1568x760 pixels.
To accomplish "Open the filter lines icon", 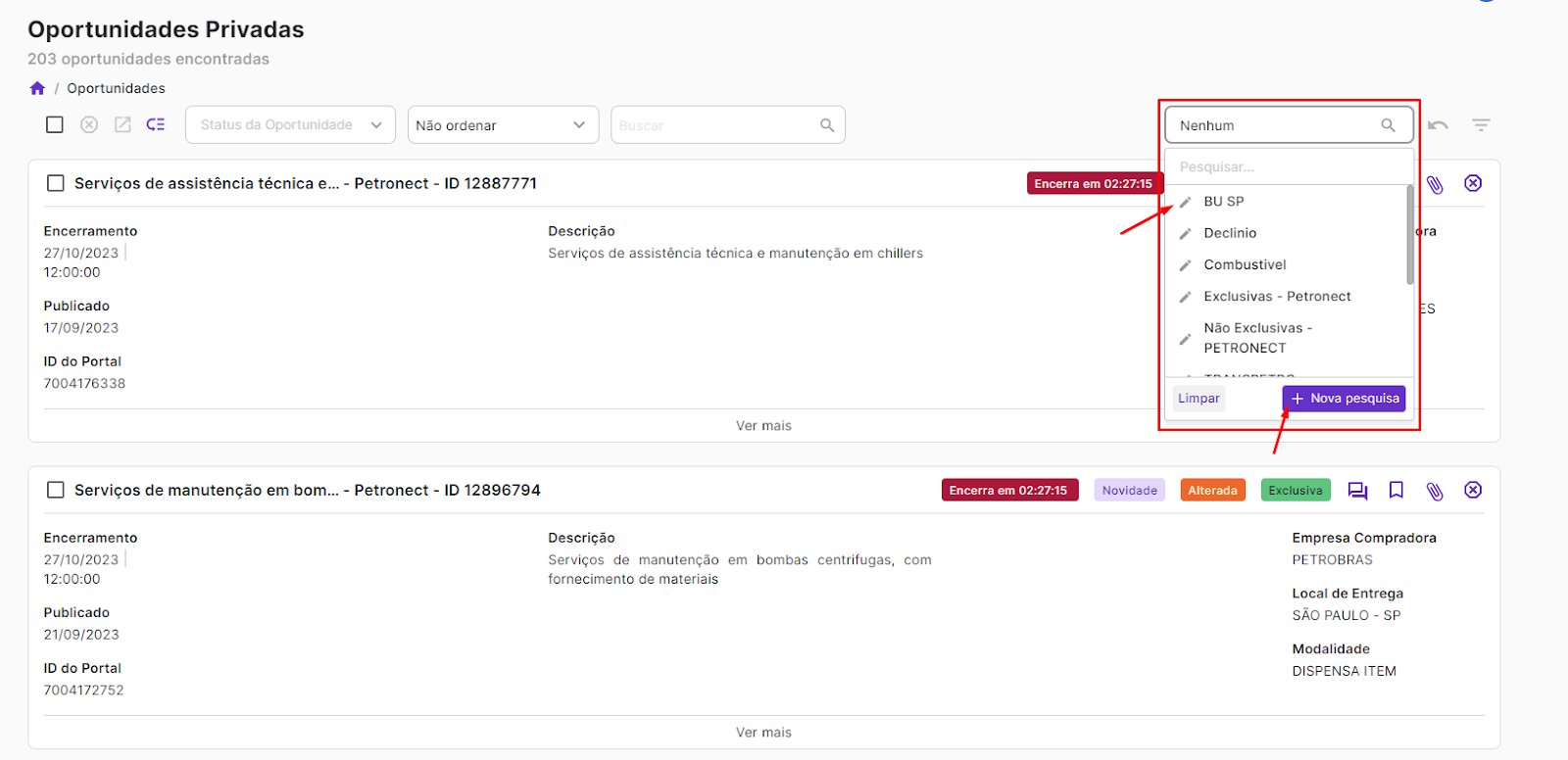I will [1481, 125].
